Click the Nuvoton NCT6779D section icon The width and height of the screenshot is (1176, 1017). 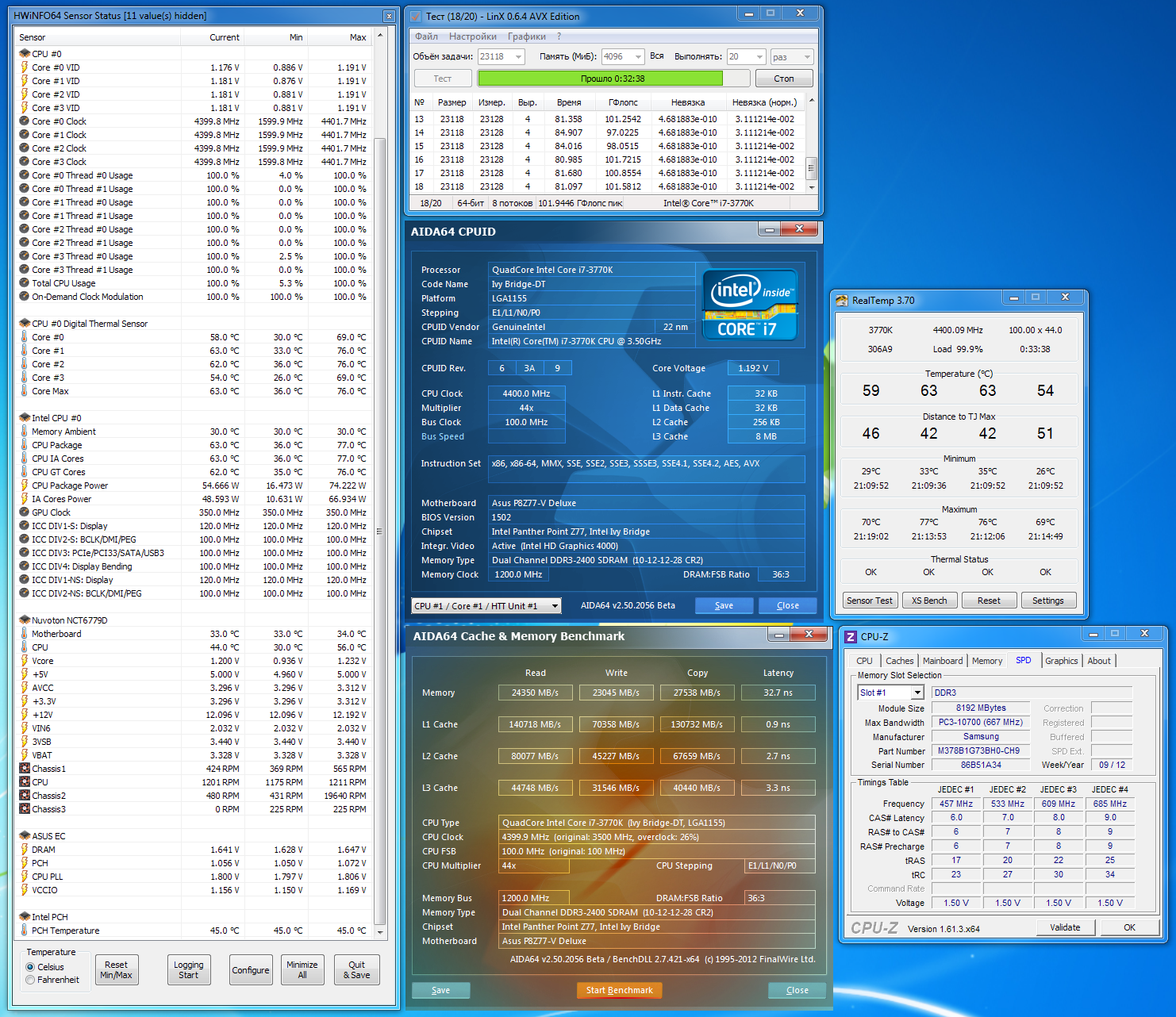[25, 620]
